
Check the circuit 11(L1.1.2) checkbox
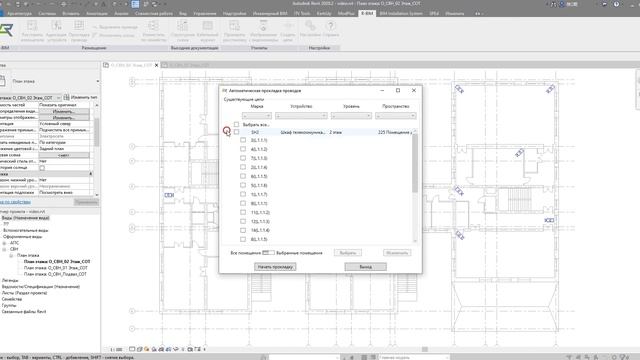pos(243,212)
